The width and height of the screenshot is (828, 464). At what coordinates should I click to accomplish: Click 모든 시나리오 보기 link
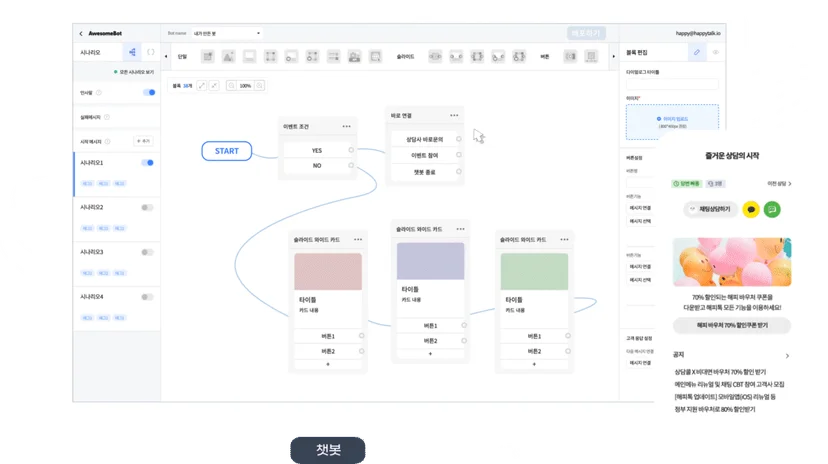click(x=134, y=72)
